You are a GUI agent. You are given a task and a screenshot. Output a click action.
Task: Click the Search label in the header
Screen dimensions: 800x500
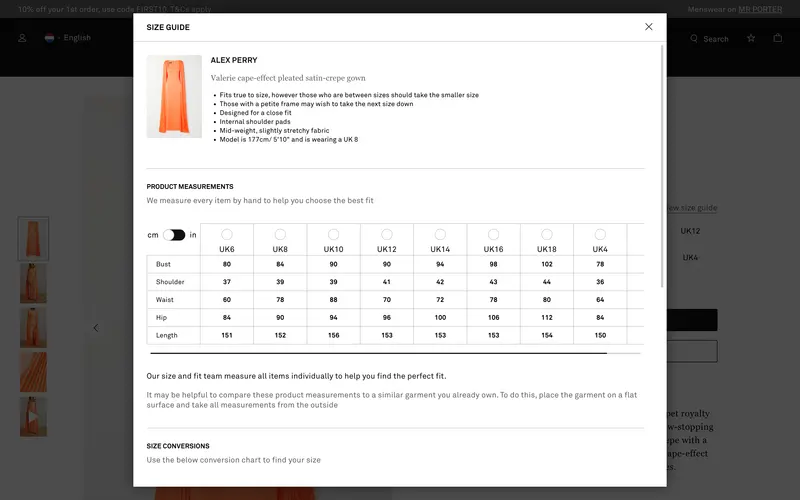[x=716, y=39]
